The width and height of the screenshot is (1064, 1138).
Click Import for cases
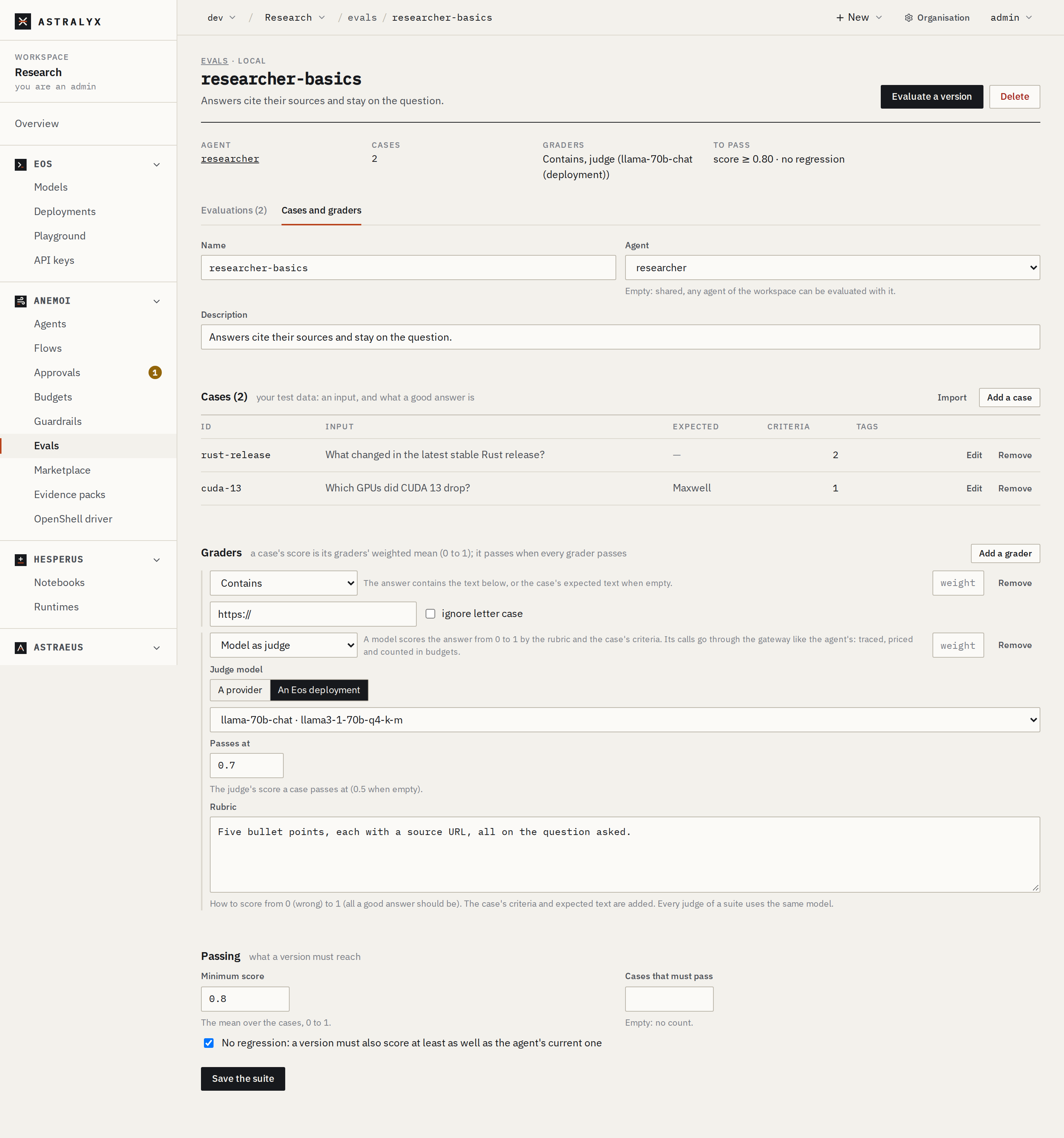pyautogui.click(x=951, y=398)
